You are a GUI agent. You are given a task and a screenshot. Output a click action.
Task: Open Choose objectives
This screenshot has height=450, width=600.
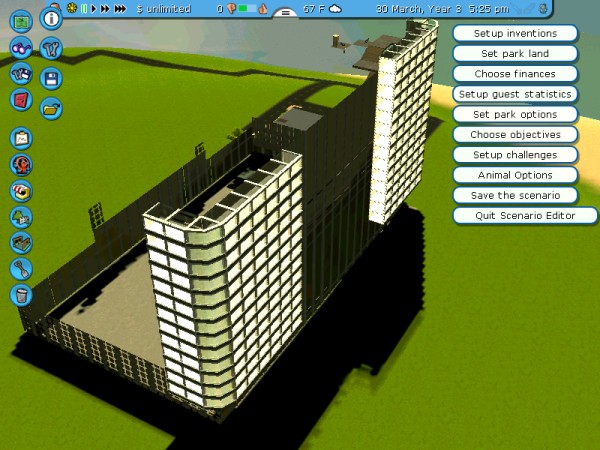pos(515,135)
